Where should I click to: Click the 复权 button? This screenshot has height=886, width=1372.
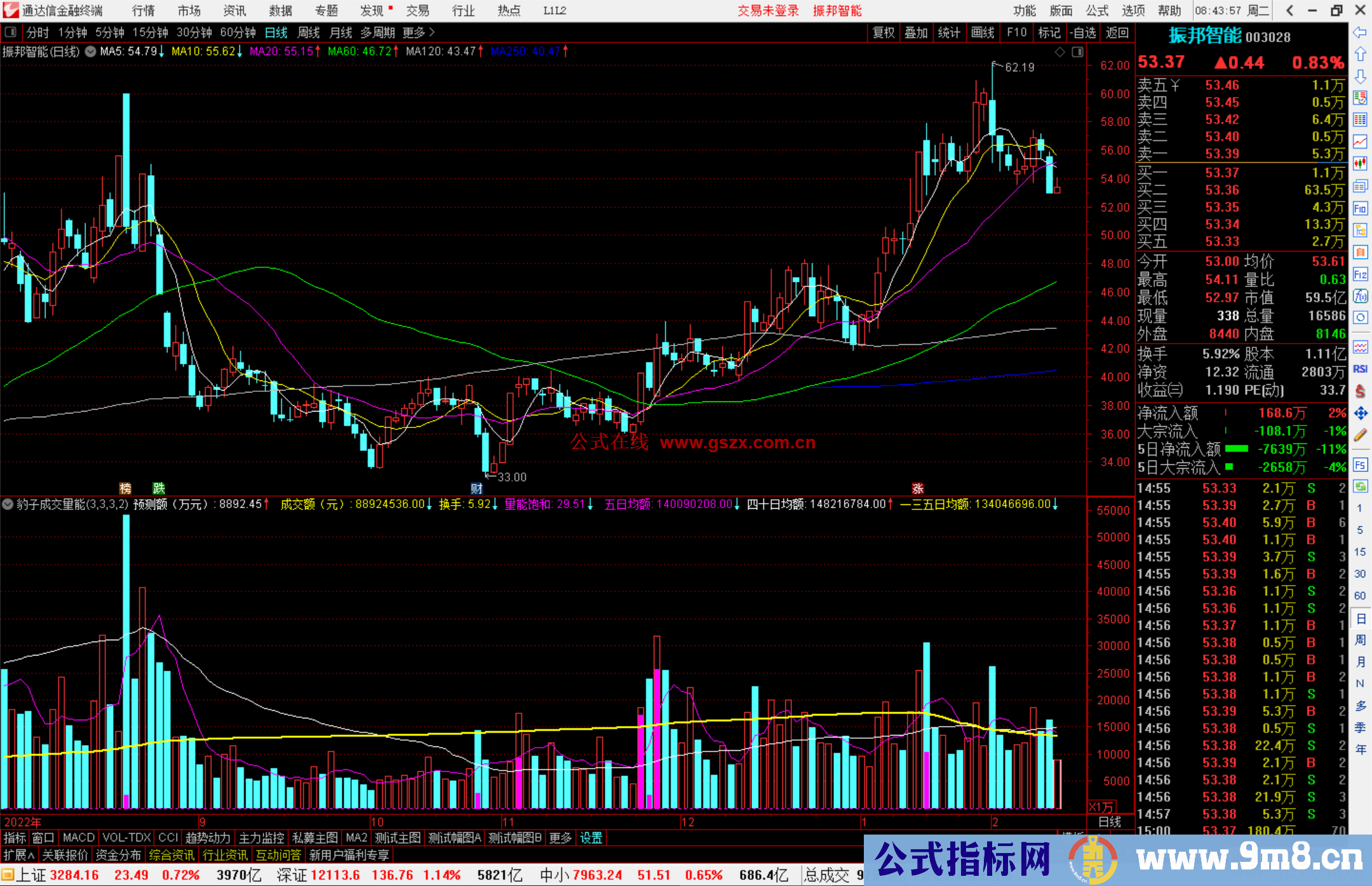tap(884, 32)
